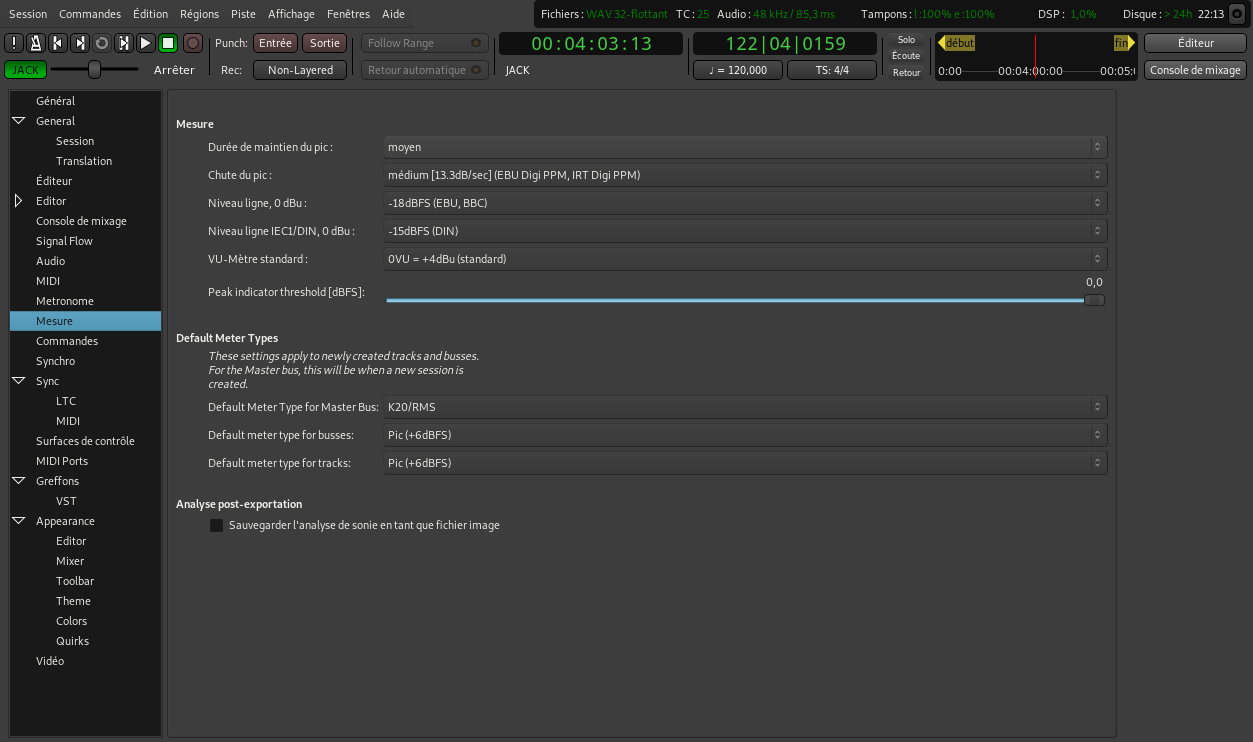The image size is (1253, 742).
Task: Toggle Punch Sortie button
Action: [x=325, y=43]
